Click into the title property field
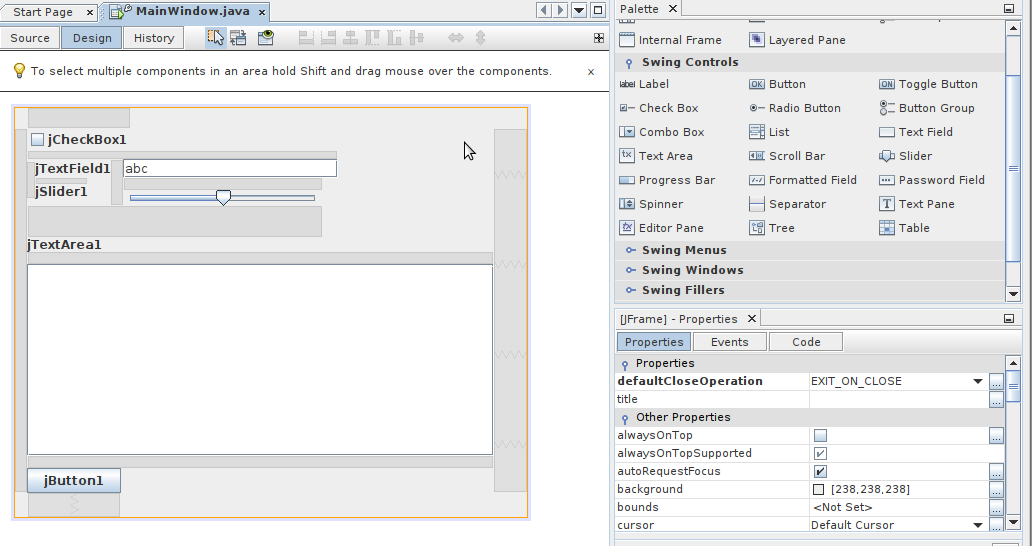 point(897,400)
